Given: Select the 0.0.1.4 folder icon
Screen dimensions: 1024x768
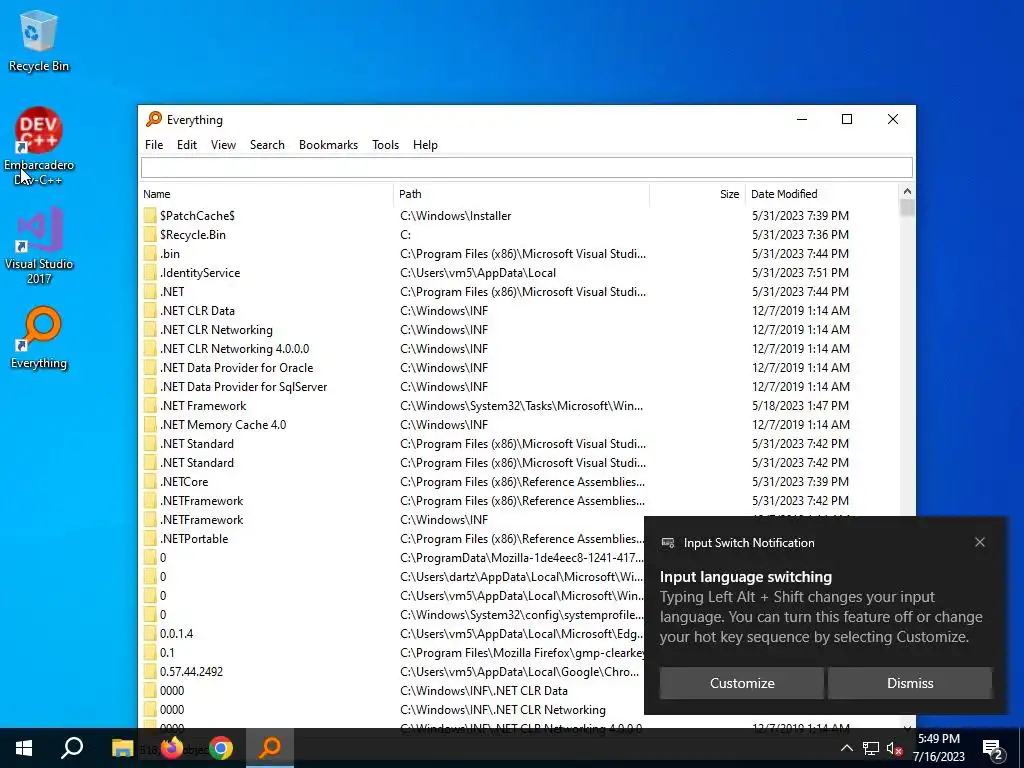Looking at the screenshot, I should click(150, 633).
